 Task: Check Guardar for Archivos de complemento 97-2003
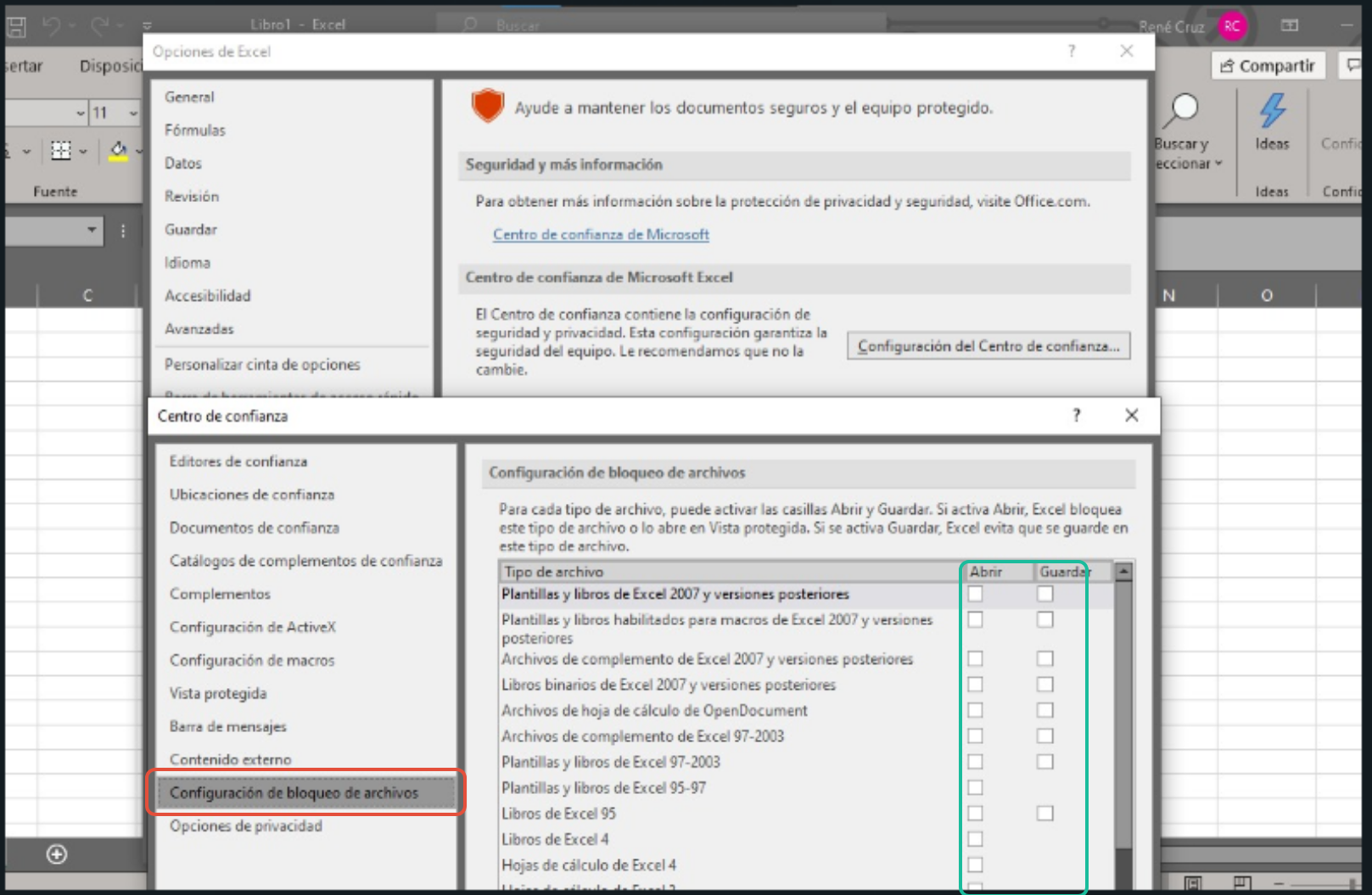pos(1044,736)
